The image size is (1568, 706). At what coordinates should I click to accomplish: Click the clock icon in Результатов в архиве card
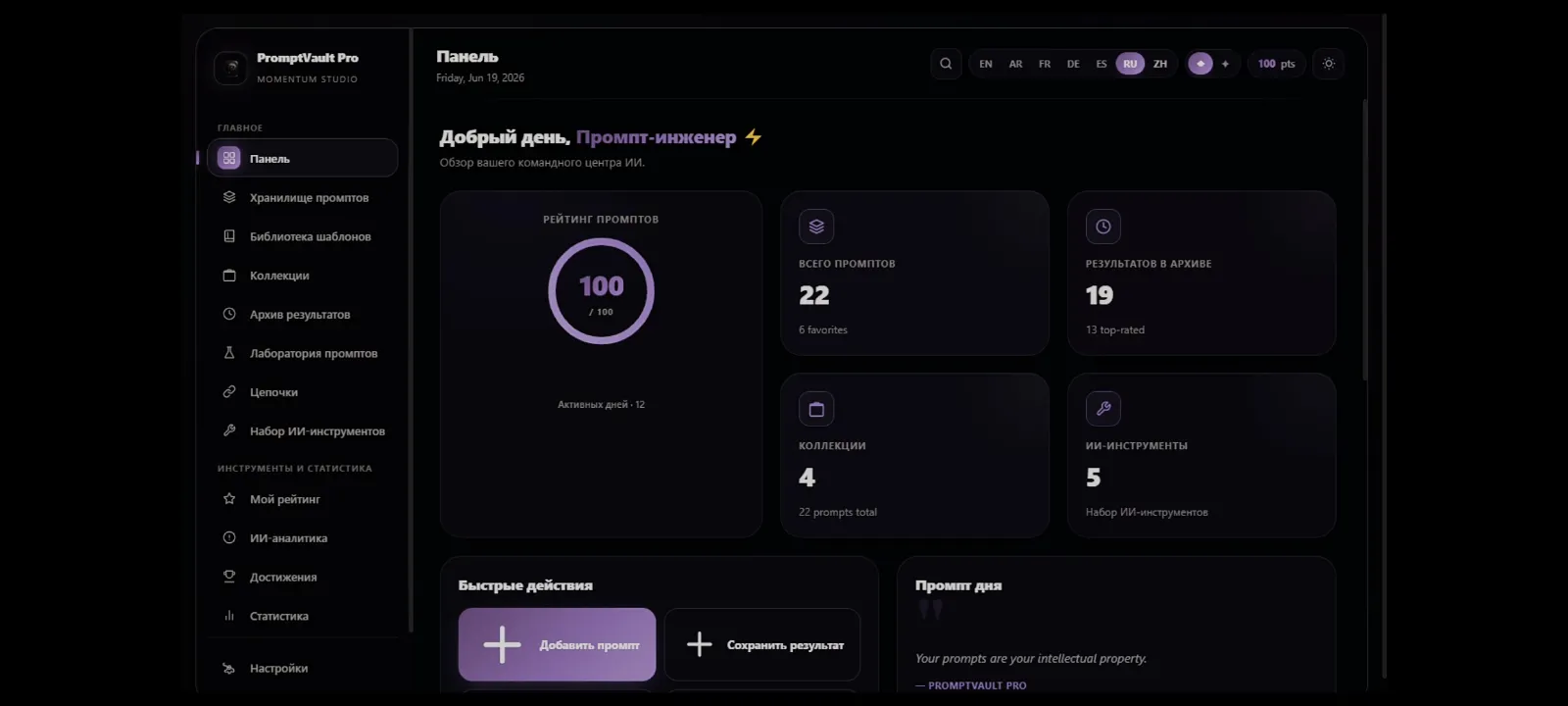[1103, 227]
